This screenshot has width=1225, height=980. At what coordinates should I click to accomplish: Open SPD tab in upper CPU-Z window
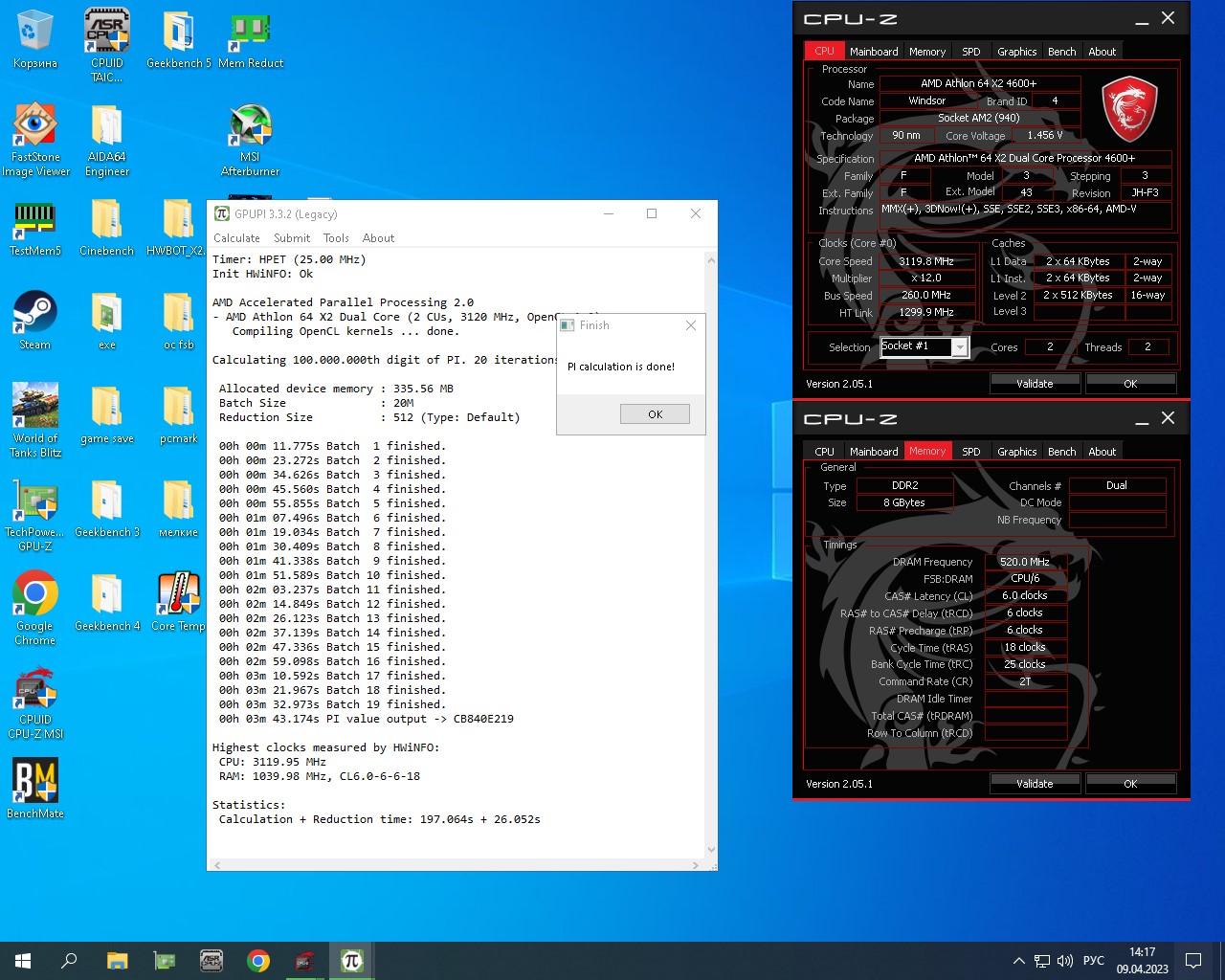pyautogui.click(x=971, y=52)
